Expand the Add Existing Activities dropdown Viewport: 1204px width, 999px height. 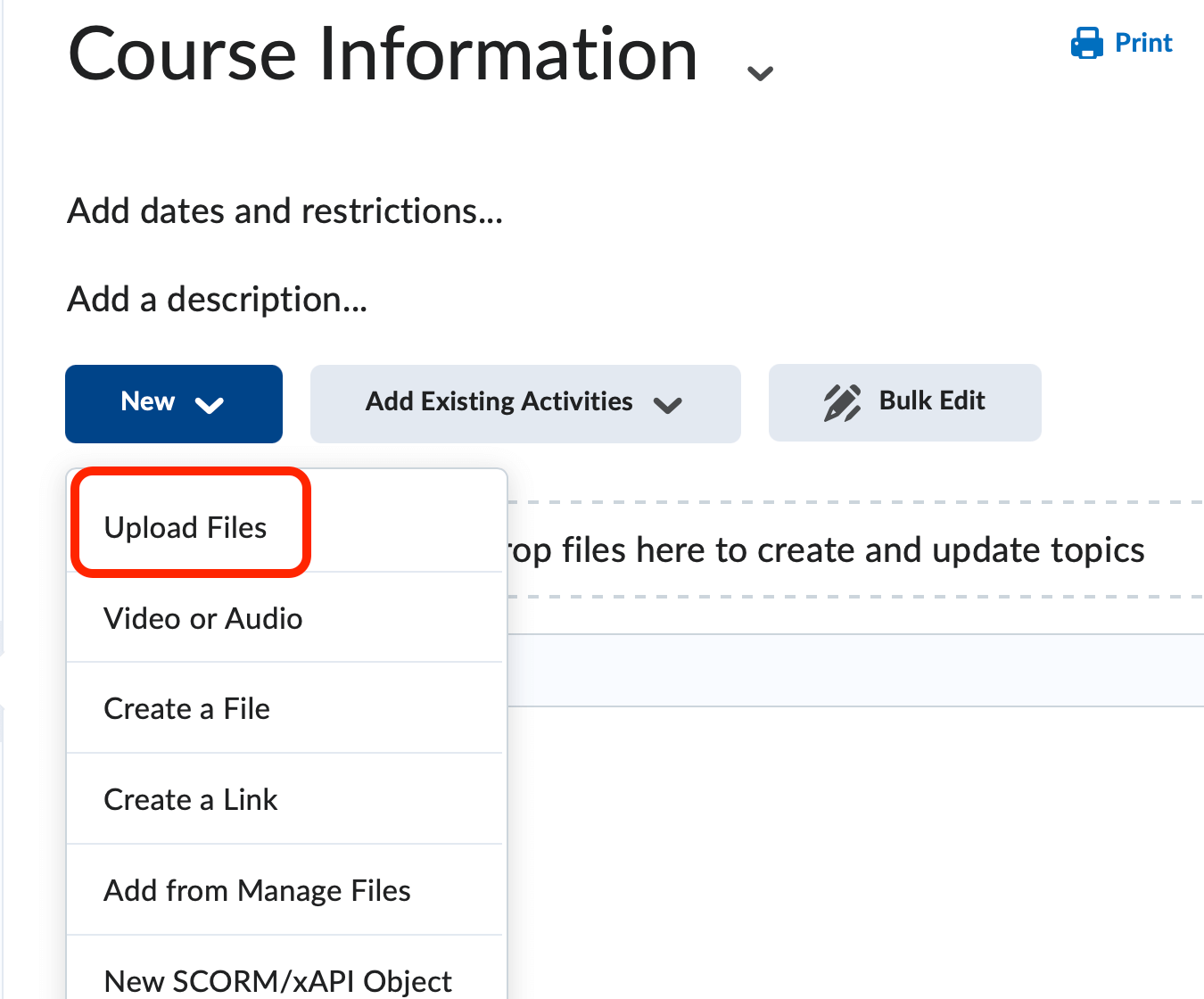(669, 405)
